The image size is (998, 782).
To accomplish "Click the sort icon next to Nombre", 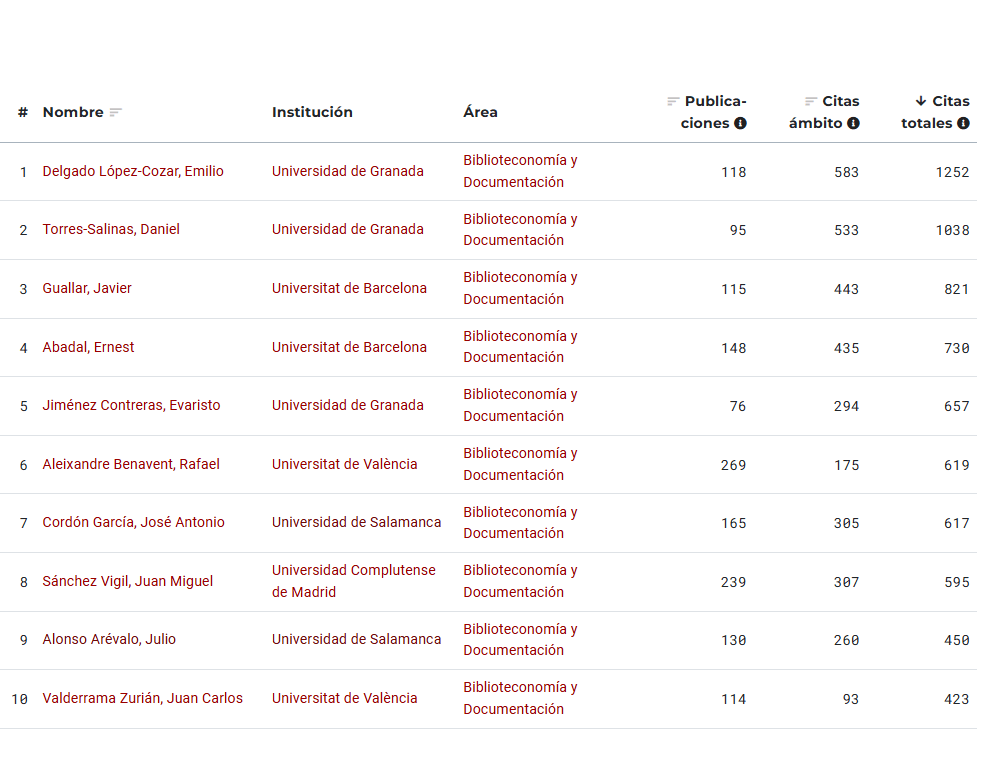I will click(x=116, y=113).
